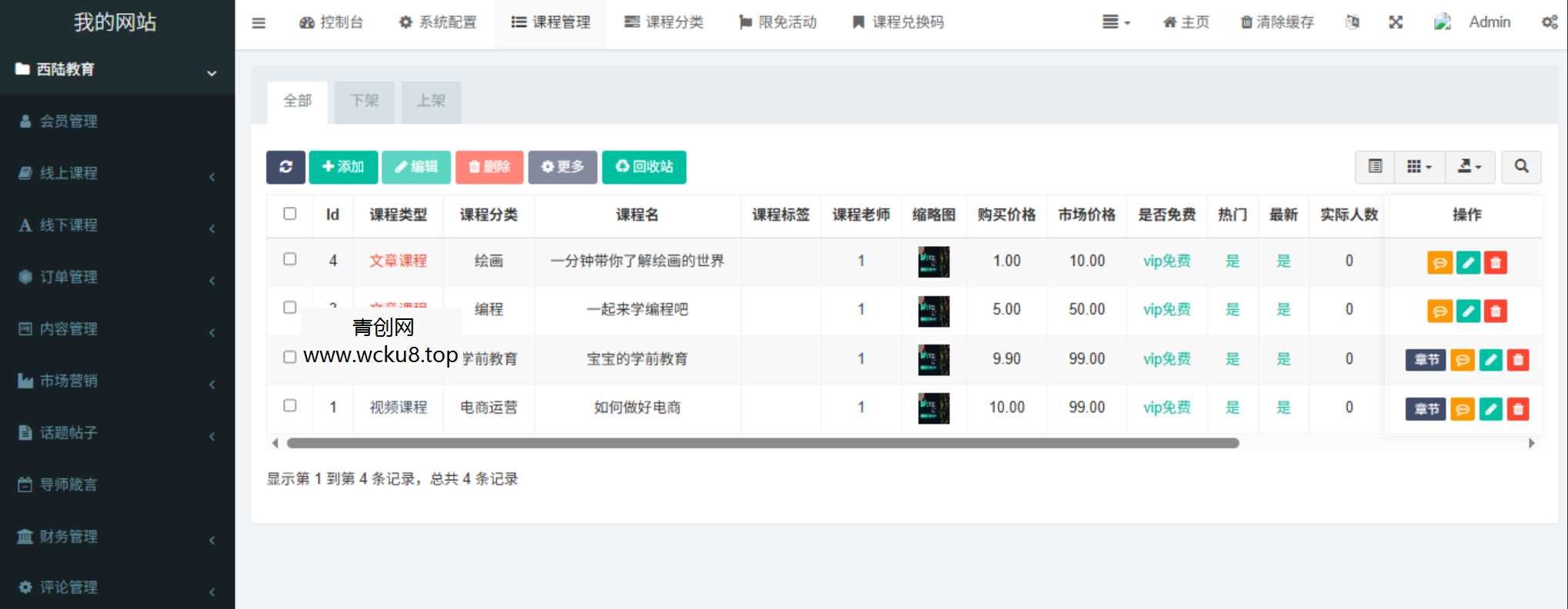The height and width of the screenshot is (609, 1568).
Task: Click the 编辑 edit button
Action: coord(416,167)
